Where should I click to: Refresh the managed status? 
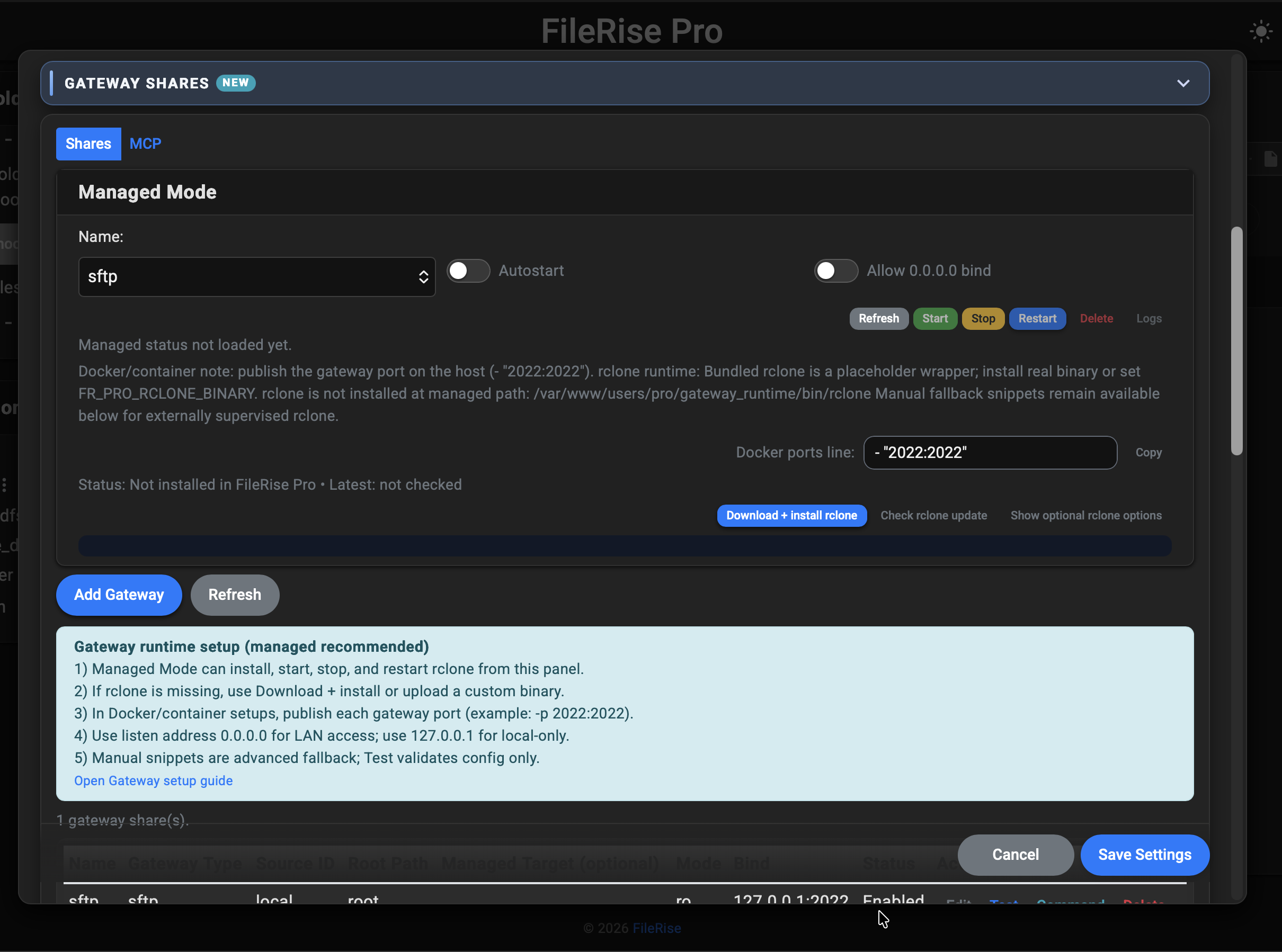(x=878, y=318)
